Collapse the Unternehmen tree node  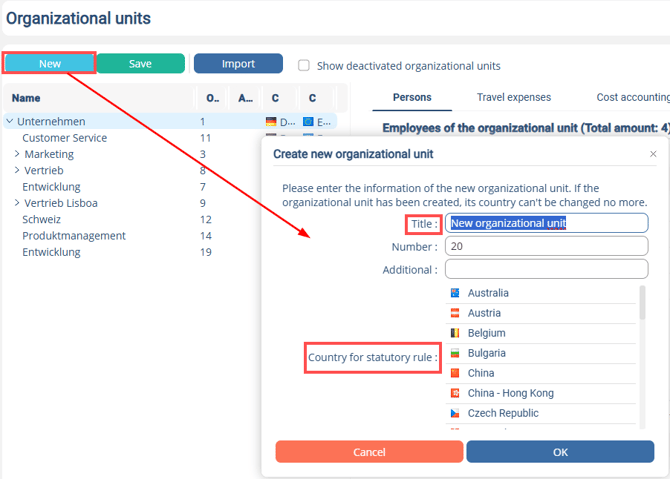(x=10, y=121)
